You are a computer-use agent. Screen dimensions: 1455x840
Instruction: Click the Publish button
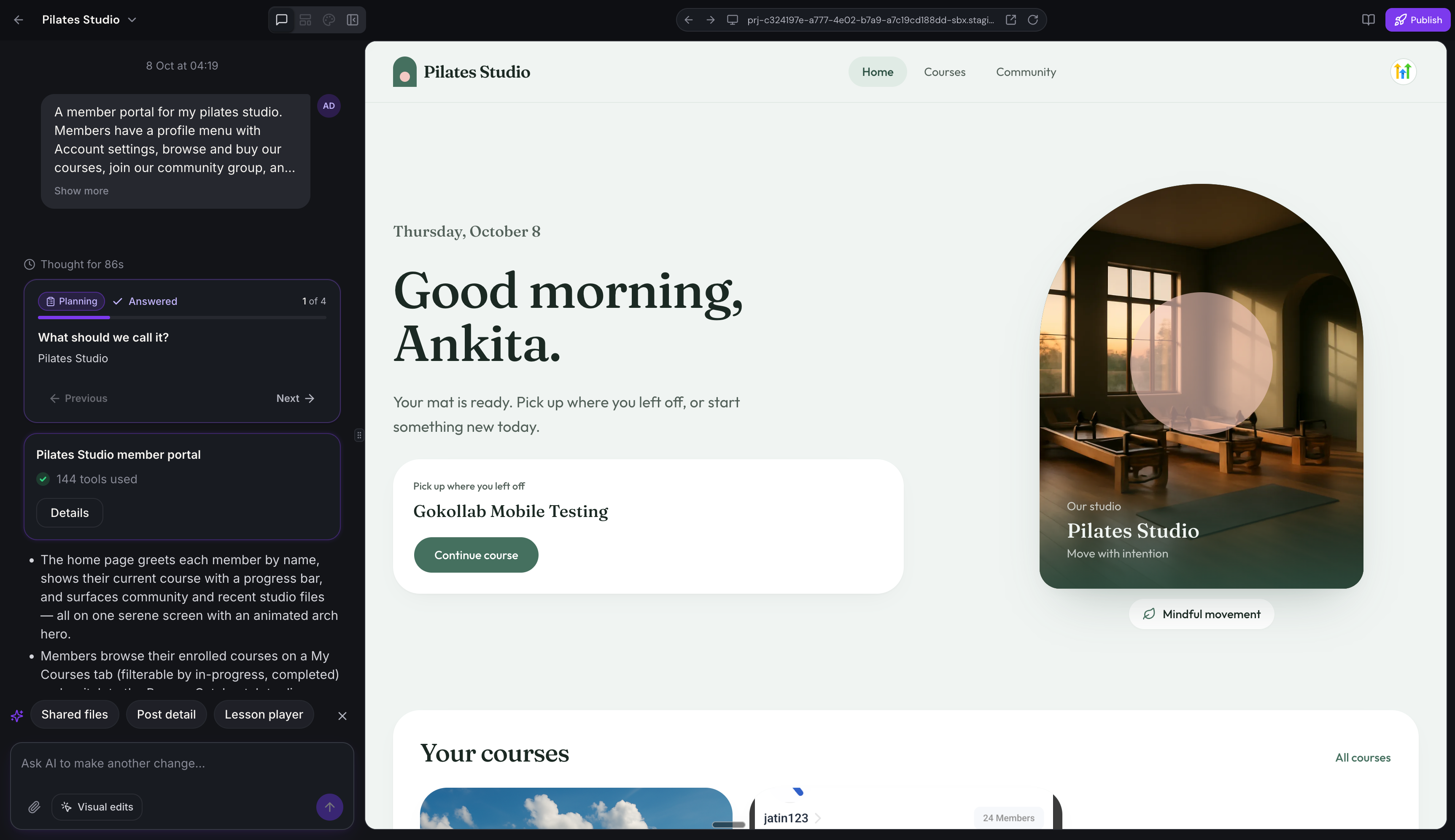[1417, 20]
